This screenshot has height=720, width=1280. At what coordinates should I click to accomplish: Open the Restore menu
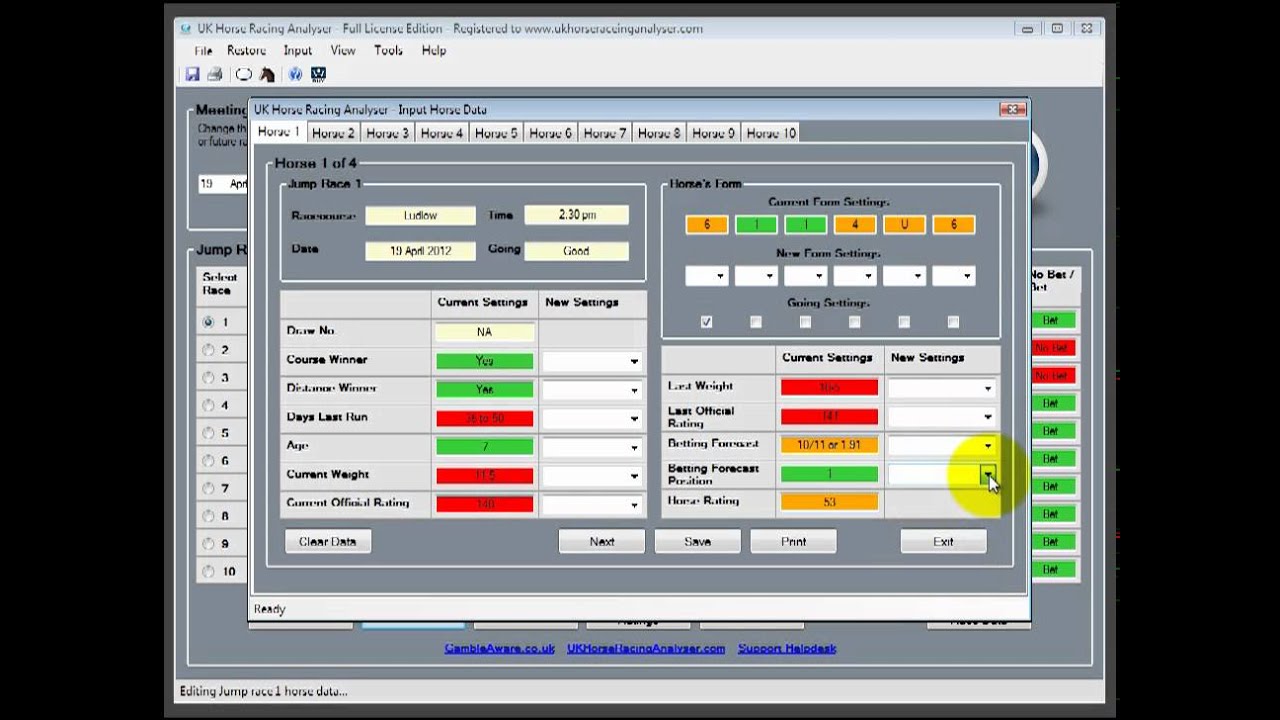click(246, 51)
